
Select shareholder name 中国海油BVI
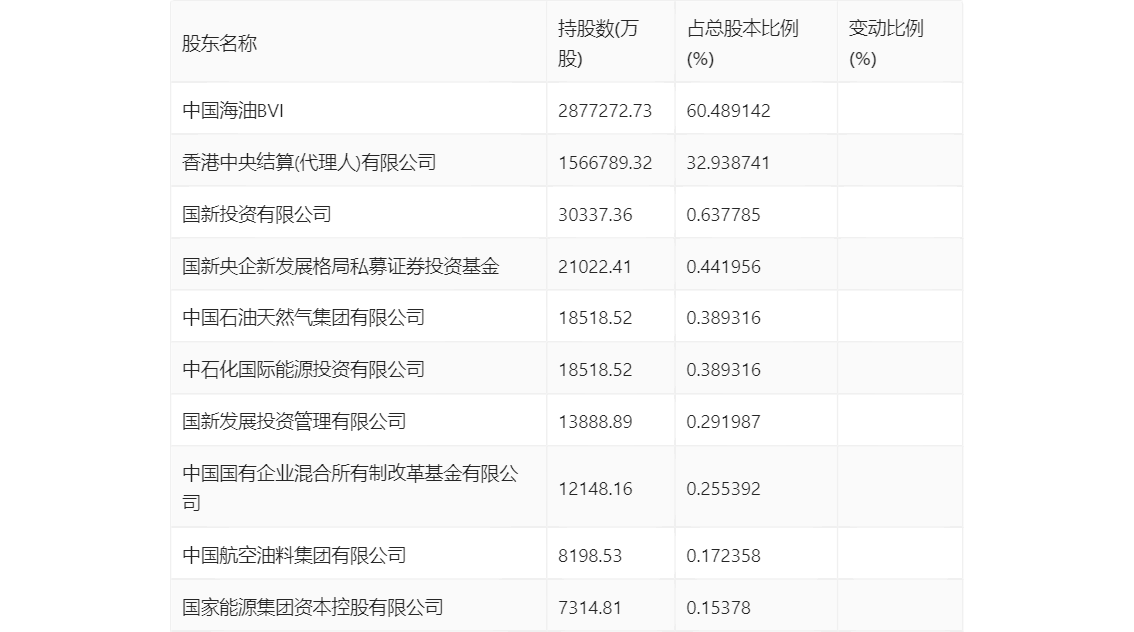pyautogui.click(x=233, y=111)
